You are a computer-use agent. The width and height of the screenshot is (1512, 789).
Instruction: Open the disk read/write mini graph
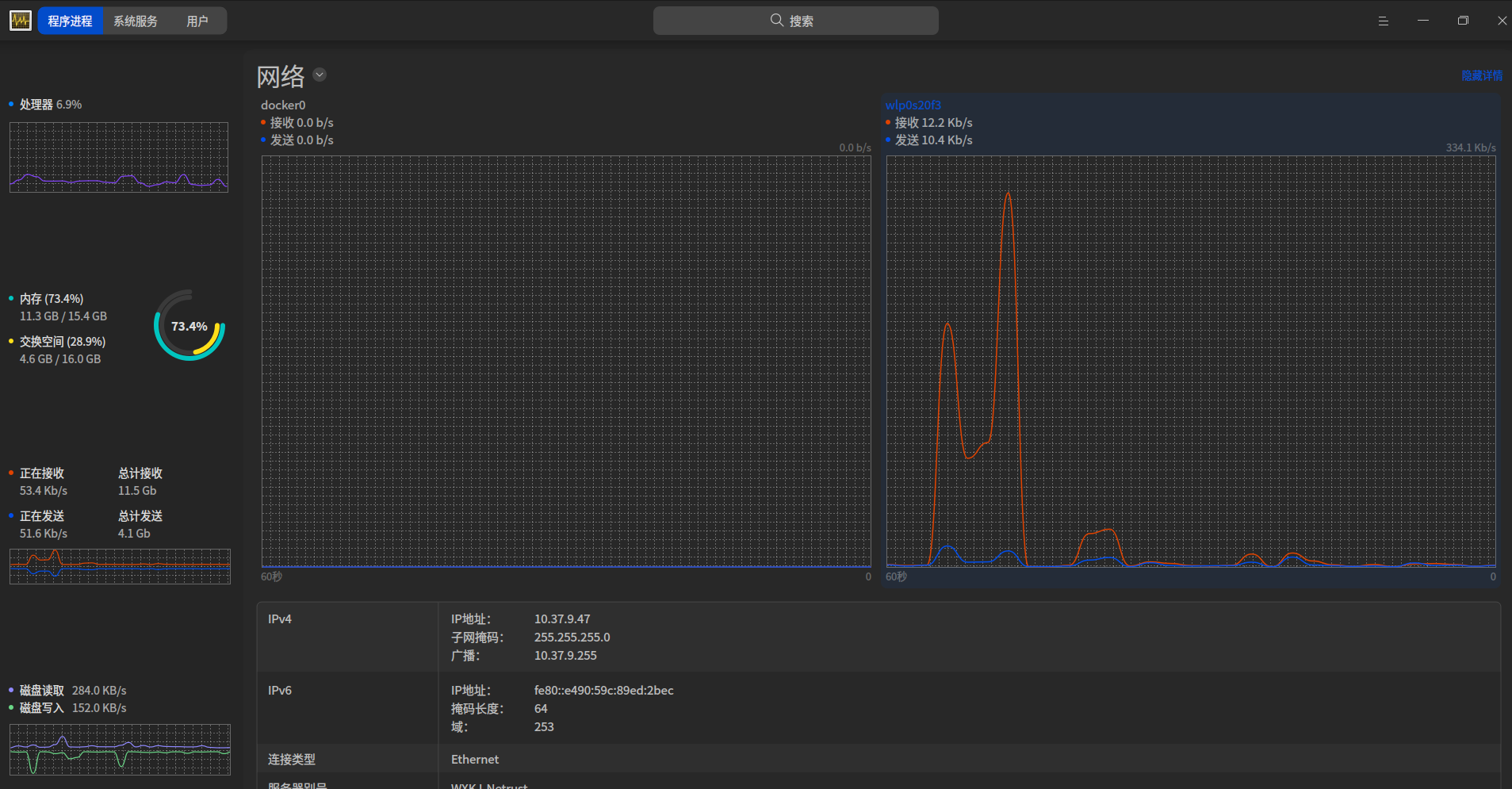(120, 749)
